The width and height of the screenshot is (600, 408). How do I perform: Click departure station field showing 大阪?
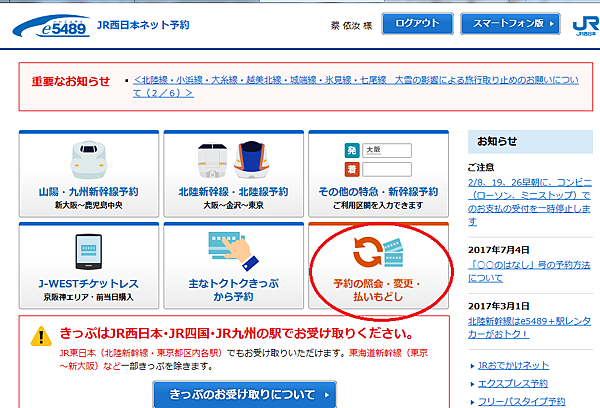coord(387,150)
